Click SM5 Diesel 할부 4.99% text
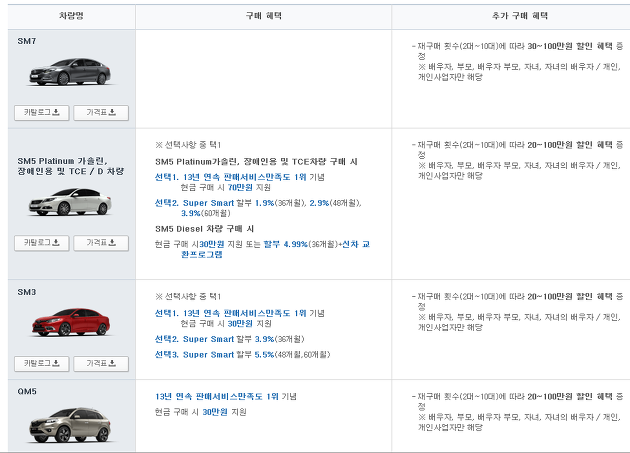This screenshot has height=453, width=630. click(x=286, y=244)
